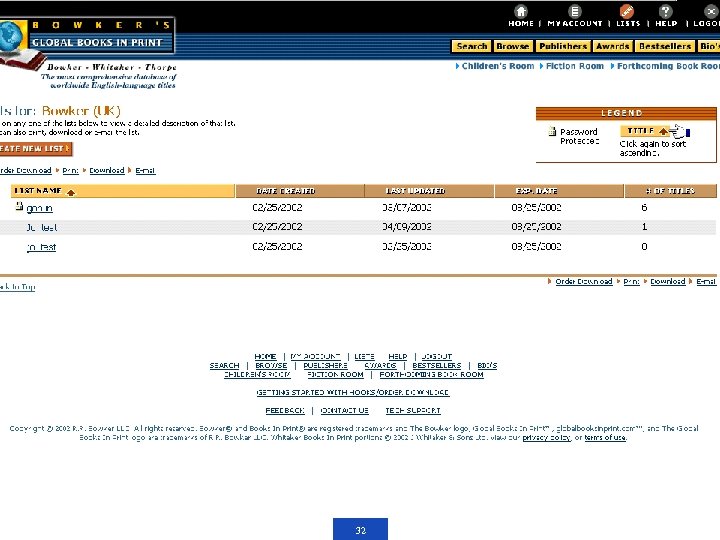Click the titles count 6 in first row
The image size is (720, 540).
point(644,208)
